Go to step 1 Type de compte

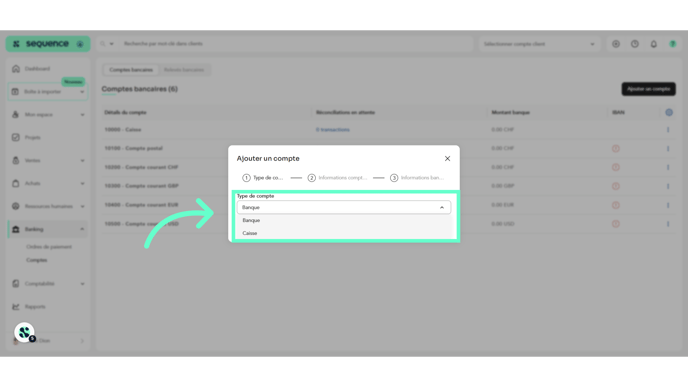pyautogui.click(x=262, y=178)
